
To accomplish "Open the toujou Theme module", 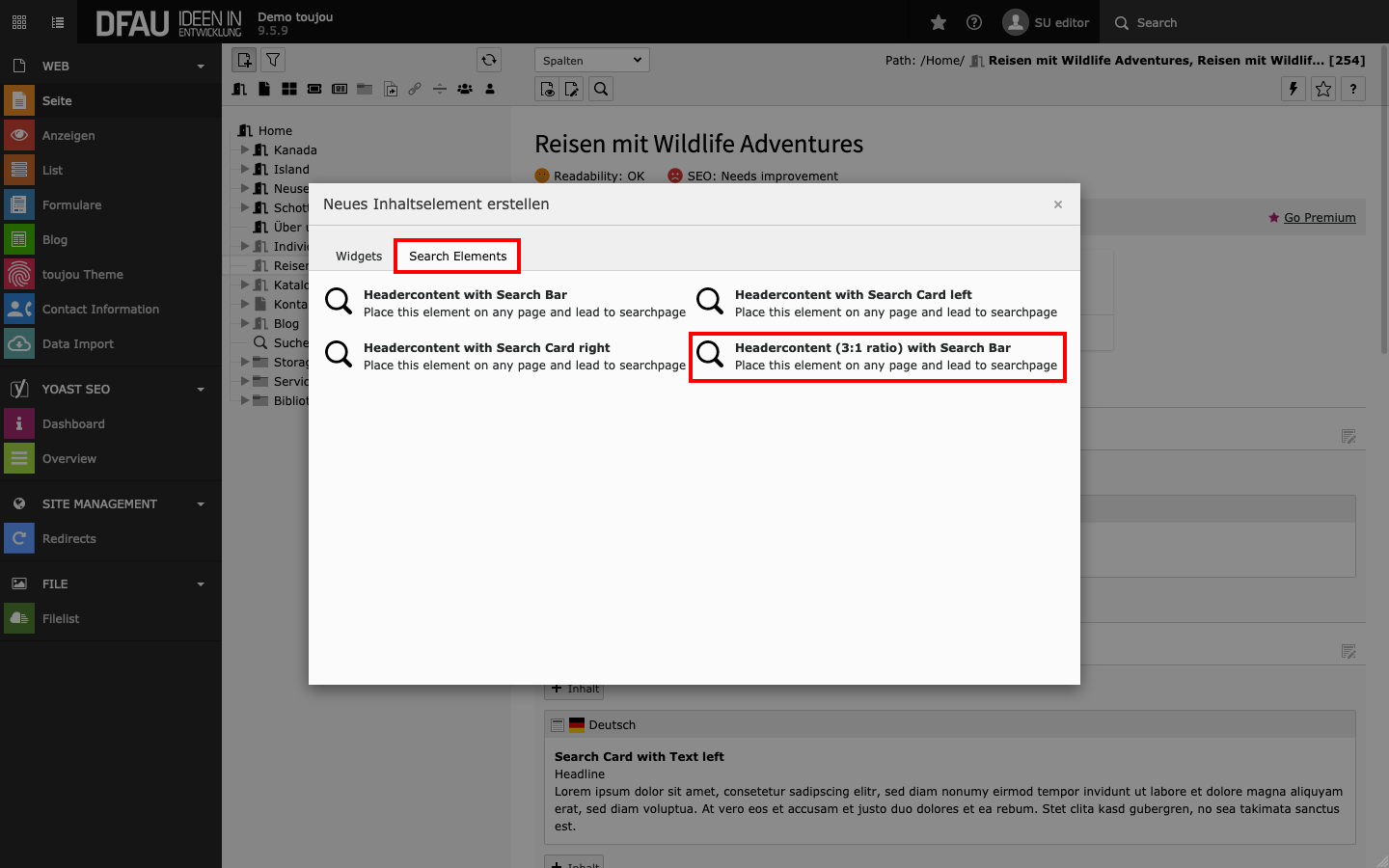I will 82,275.
